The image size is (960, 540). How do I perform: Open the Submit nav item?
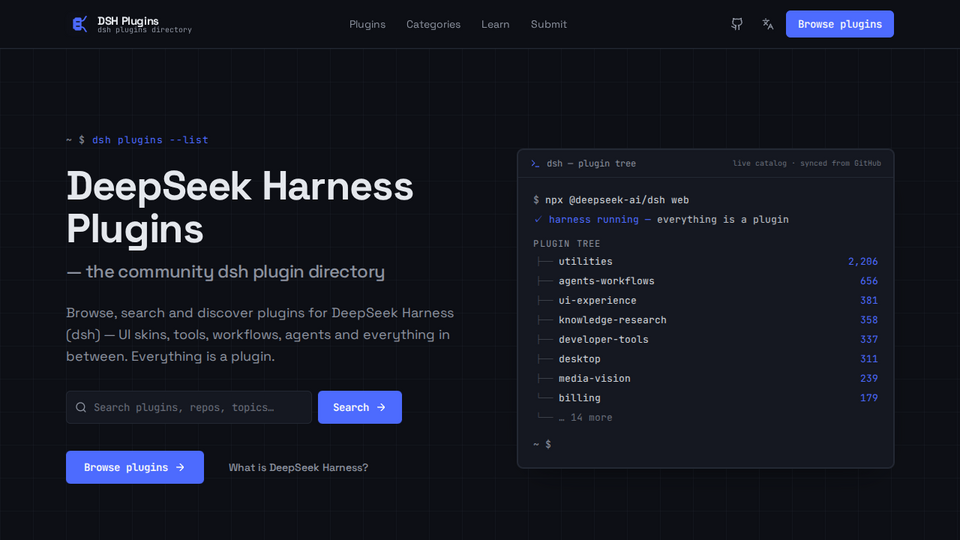(x=549, y=24)
